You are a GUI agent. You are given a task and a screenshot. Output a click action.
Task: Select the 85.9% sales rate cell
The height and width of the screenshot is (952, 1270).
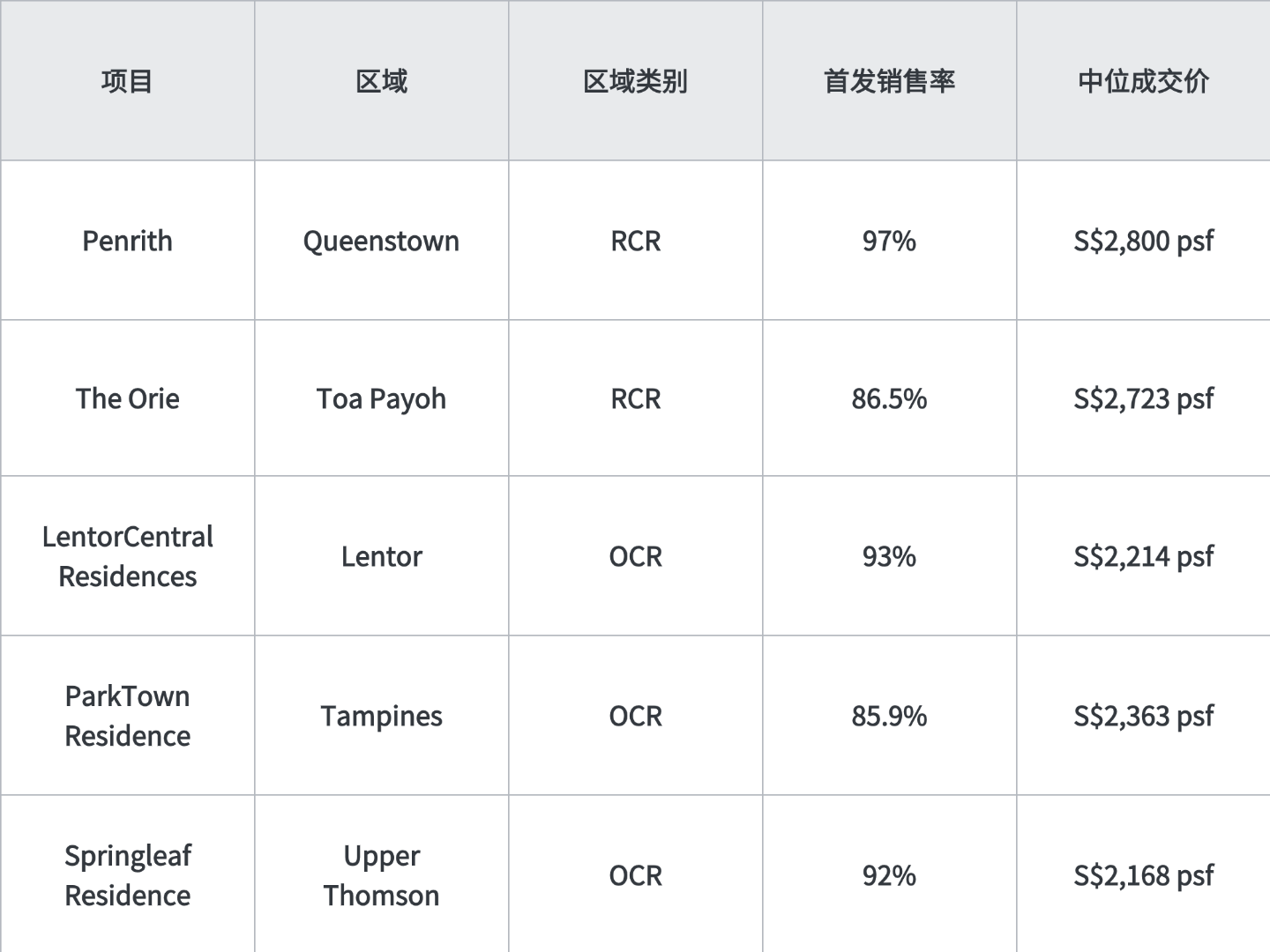click(889, 716)
